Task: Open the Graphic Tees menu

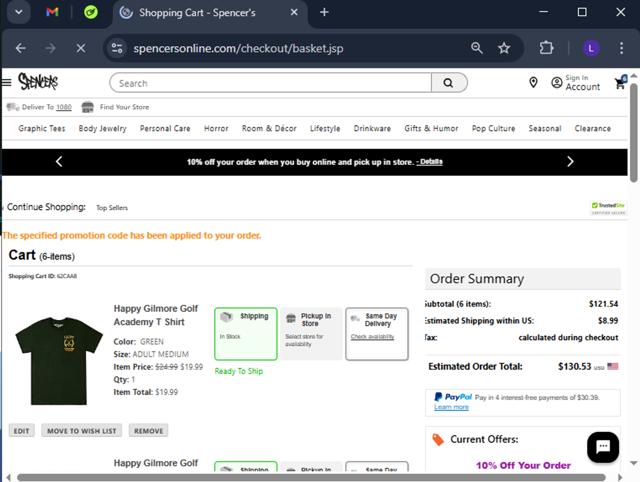Action: 42,129
